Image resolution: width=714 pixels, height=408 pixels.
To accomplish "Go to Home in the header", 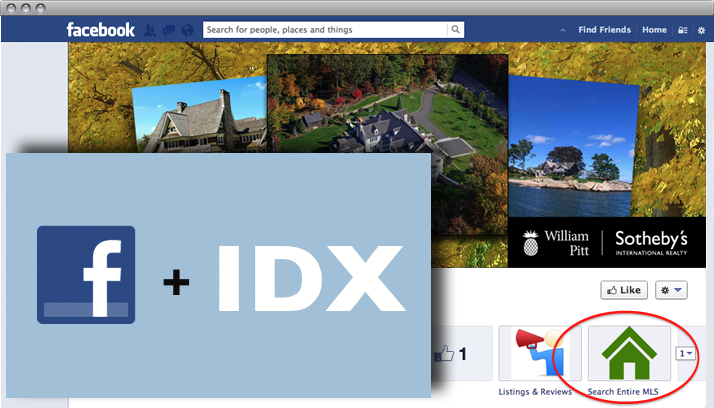I will coord(654,30).
